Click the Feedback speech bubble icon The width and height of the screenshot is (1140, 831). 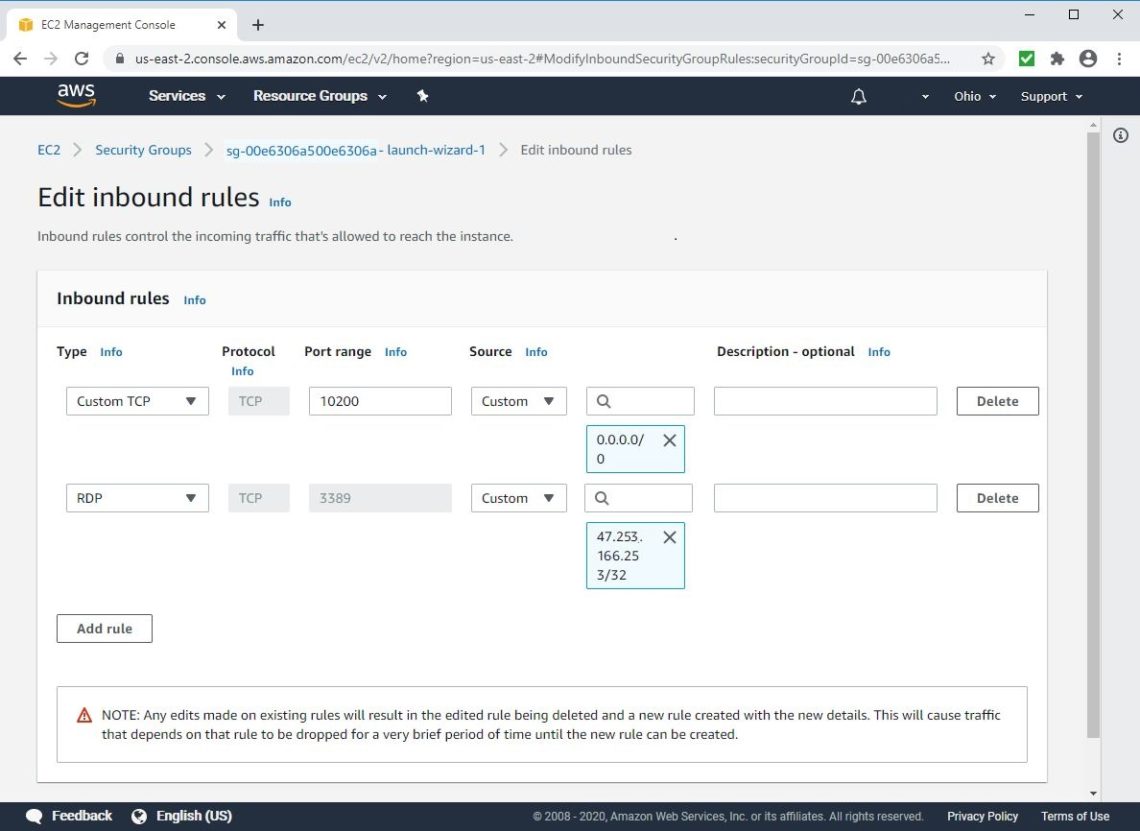pyautogui.click(x=33, y=816)
